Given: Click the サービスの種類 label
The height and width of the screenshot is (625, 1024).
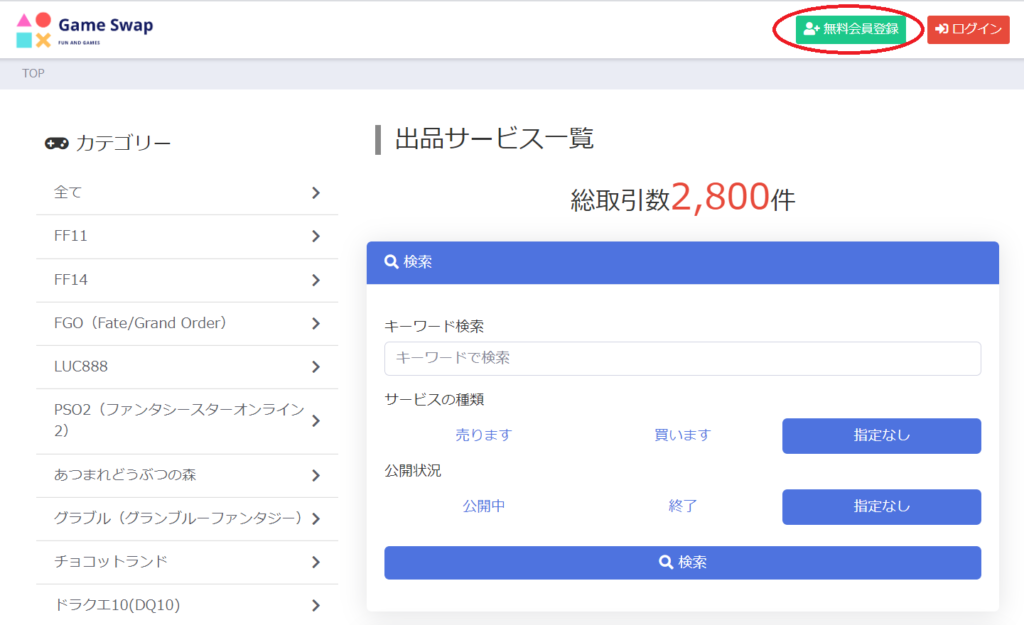Looking at the screenshot, I should click(x=434, y=399).
